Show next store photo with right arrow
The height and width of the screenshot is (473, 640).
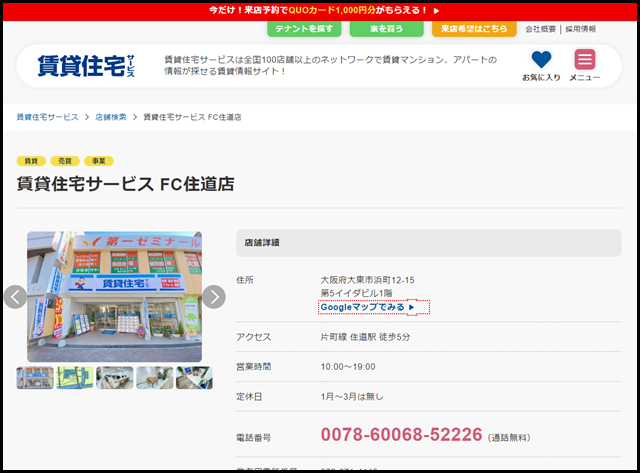pos(214,297)
